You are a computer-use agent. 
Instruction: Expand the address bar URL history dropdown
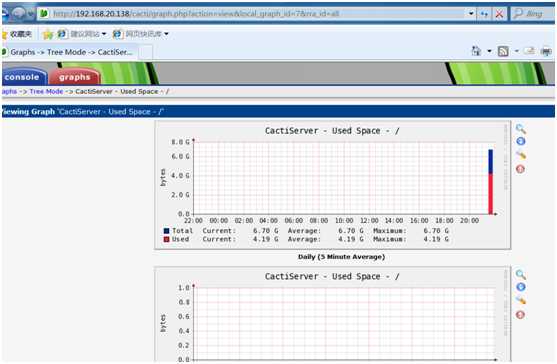[471, 14]
